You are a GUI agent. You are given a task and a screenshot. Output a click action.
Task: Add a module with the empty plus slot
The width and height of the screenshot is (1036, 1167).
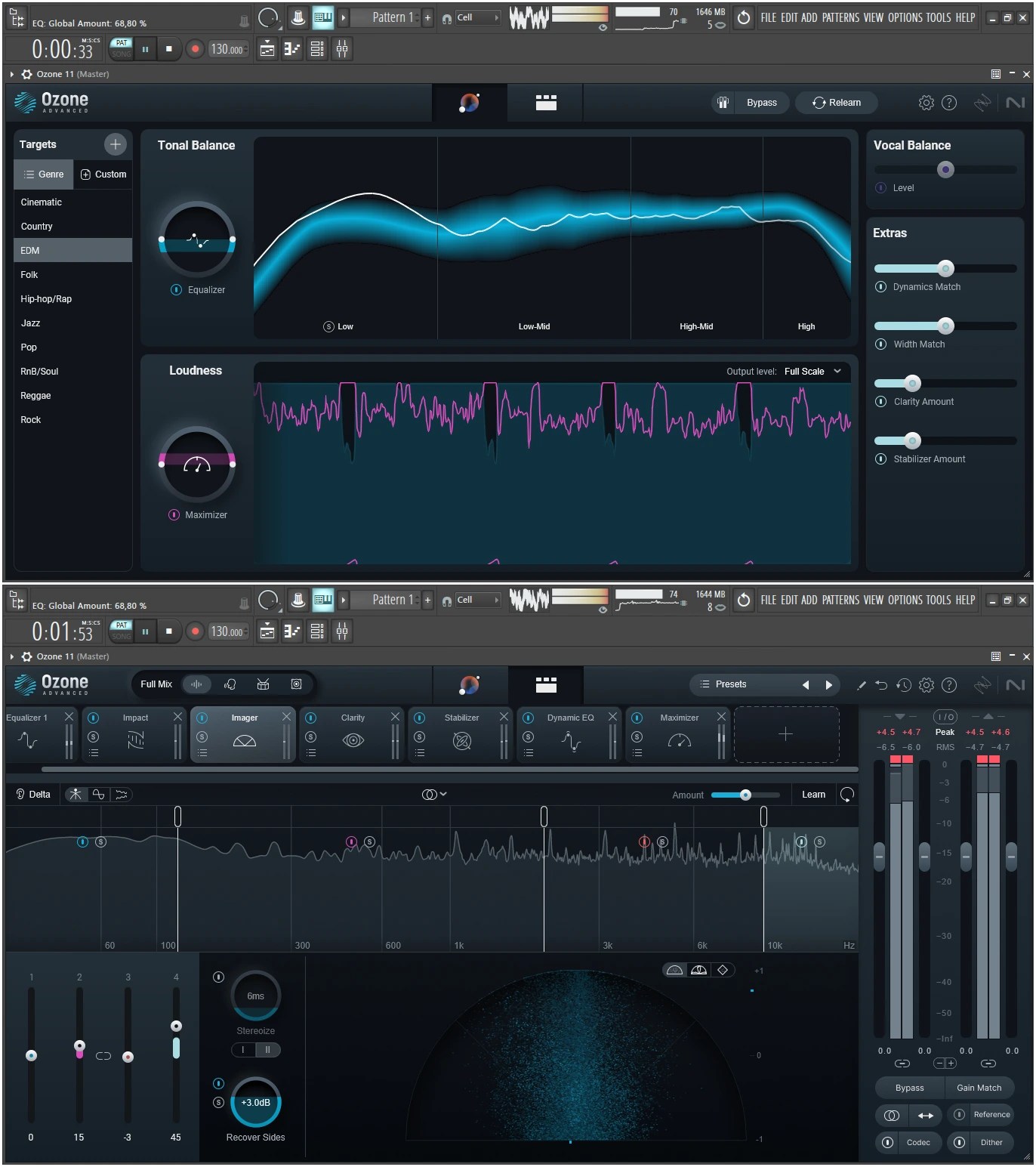click(x=786, y=734)
